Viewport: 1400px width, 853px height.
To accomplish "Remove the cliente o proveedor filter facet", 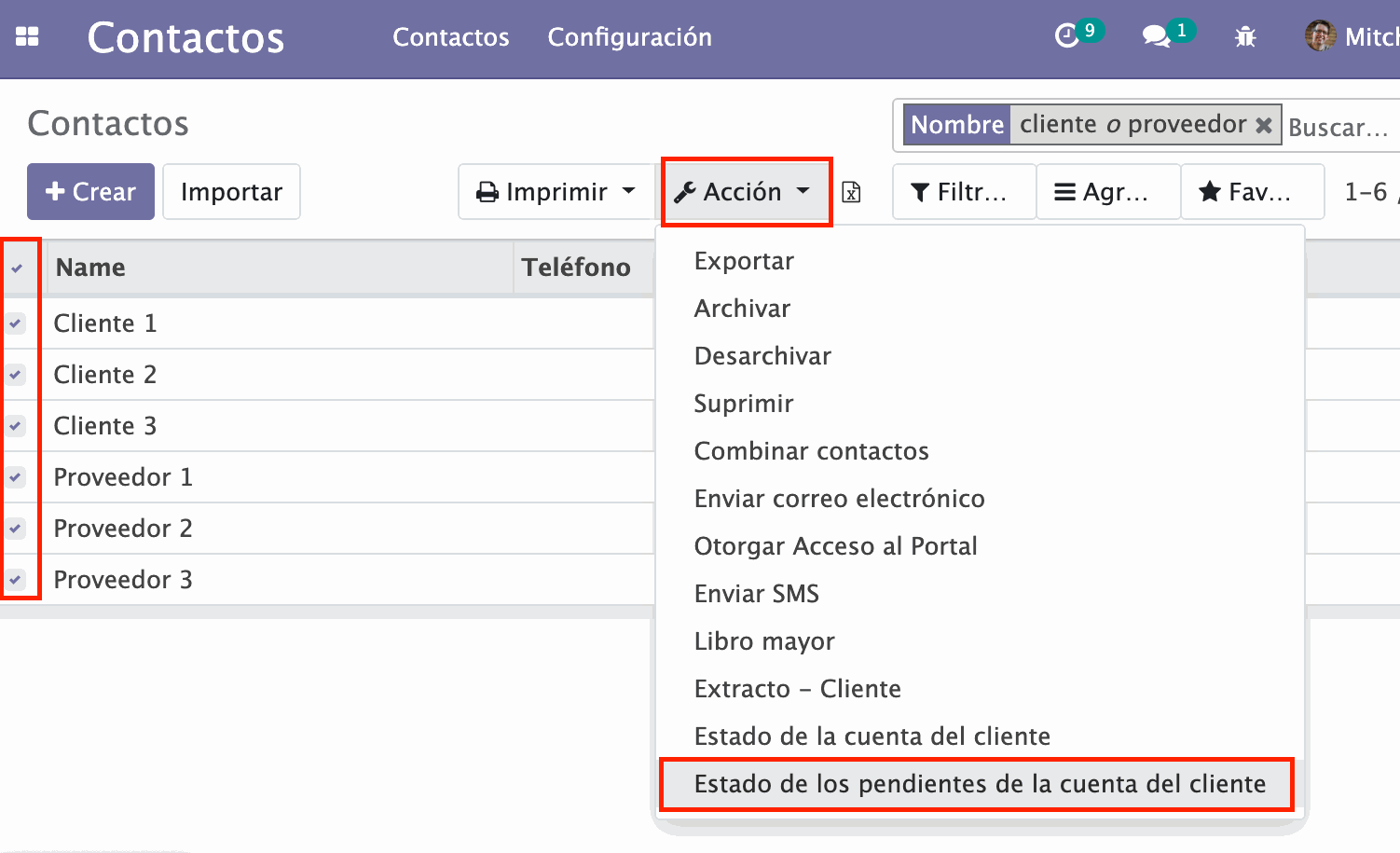I will click(1264, 125).
